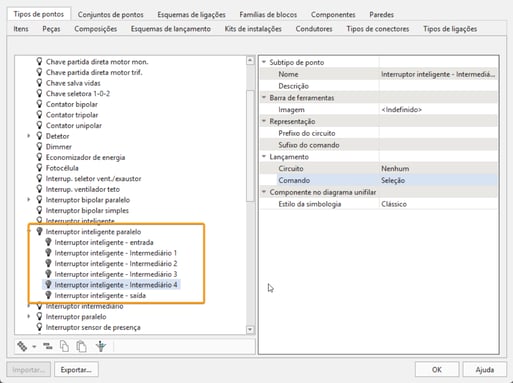Expand the Interruptor paralelo tree node
This screenshot has width=513, height=383.
[29, 316]
